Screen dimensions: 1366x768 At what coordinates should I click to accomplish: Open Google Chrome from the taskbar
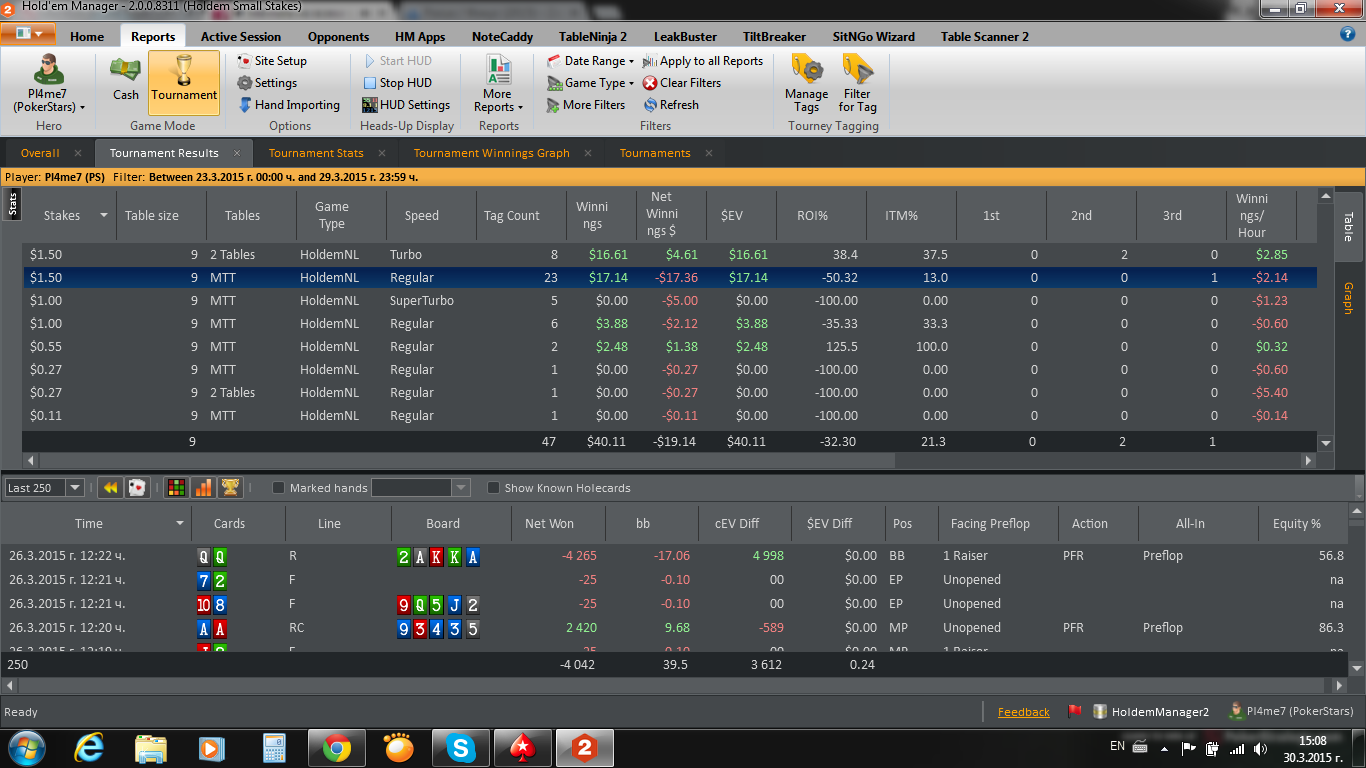pyautogui.click(x=336, y=748)
